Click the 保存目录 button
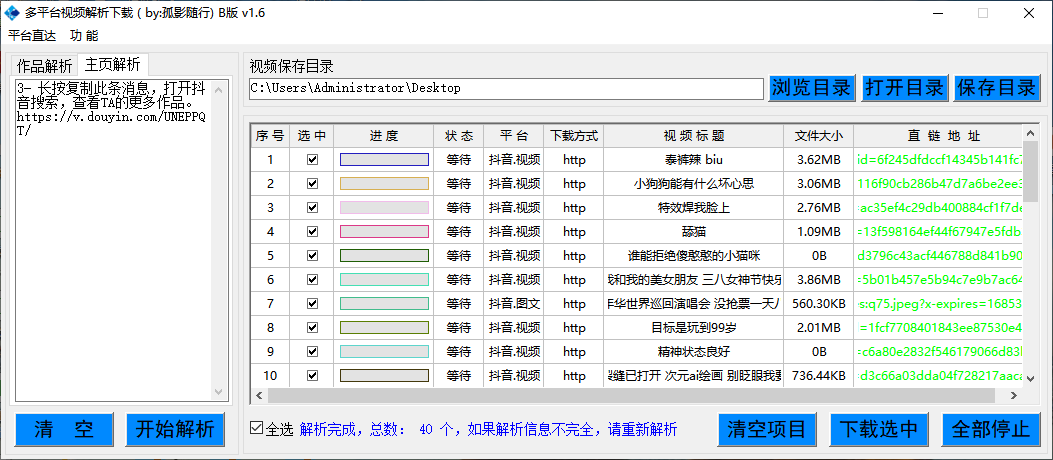1053x460 pixels. click(x=997, y=87)
